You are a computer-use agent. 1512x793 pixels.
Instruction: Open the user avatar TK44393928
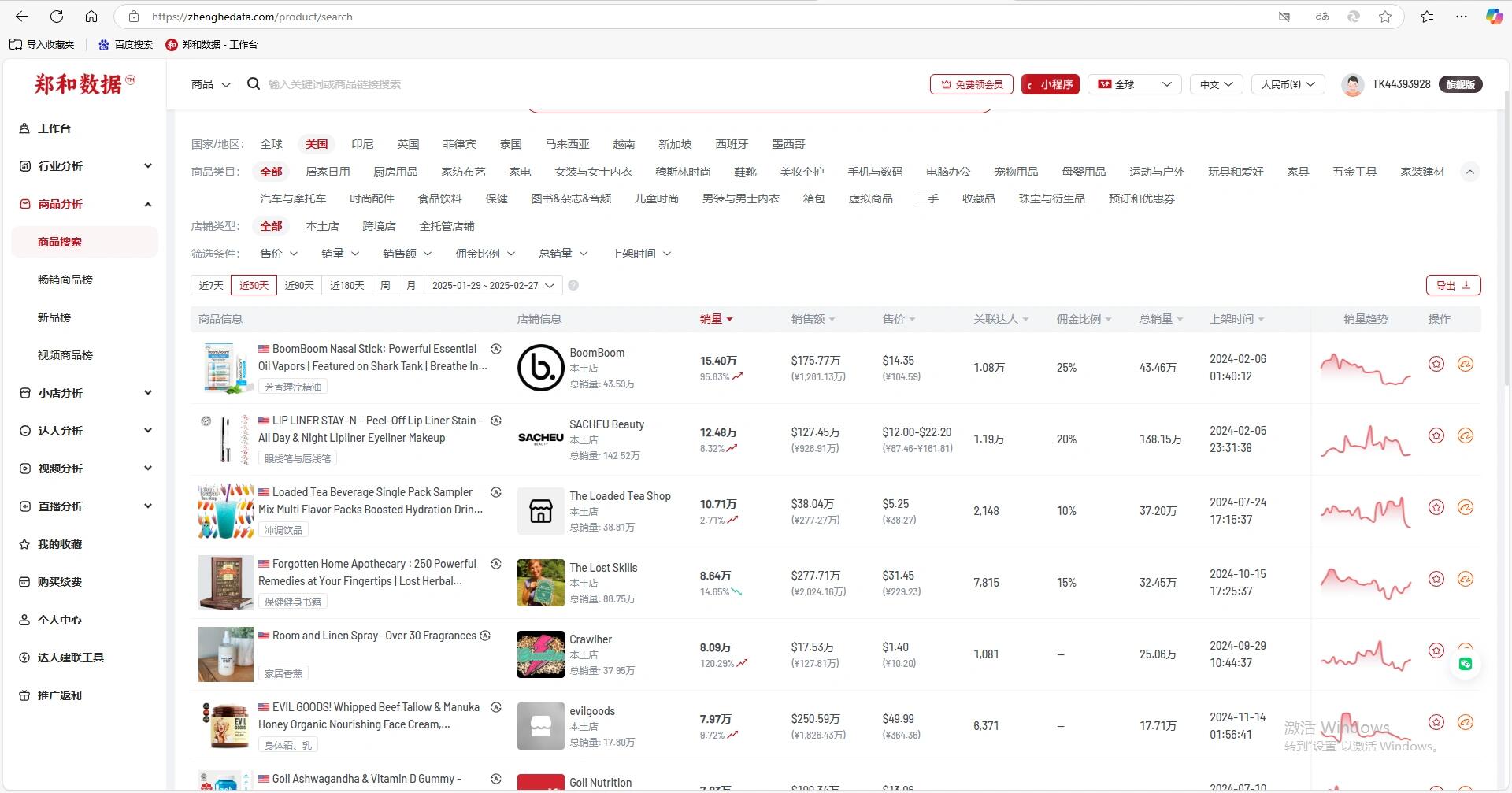pyautogui.click(x=1353, y=84)
